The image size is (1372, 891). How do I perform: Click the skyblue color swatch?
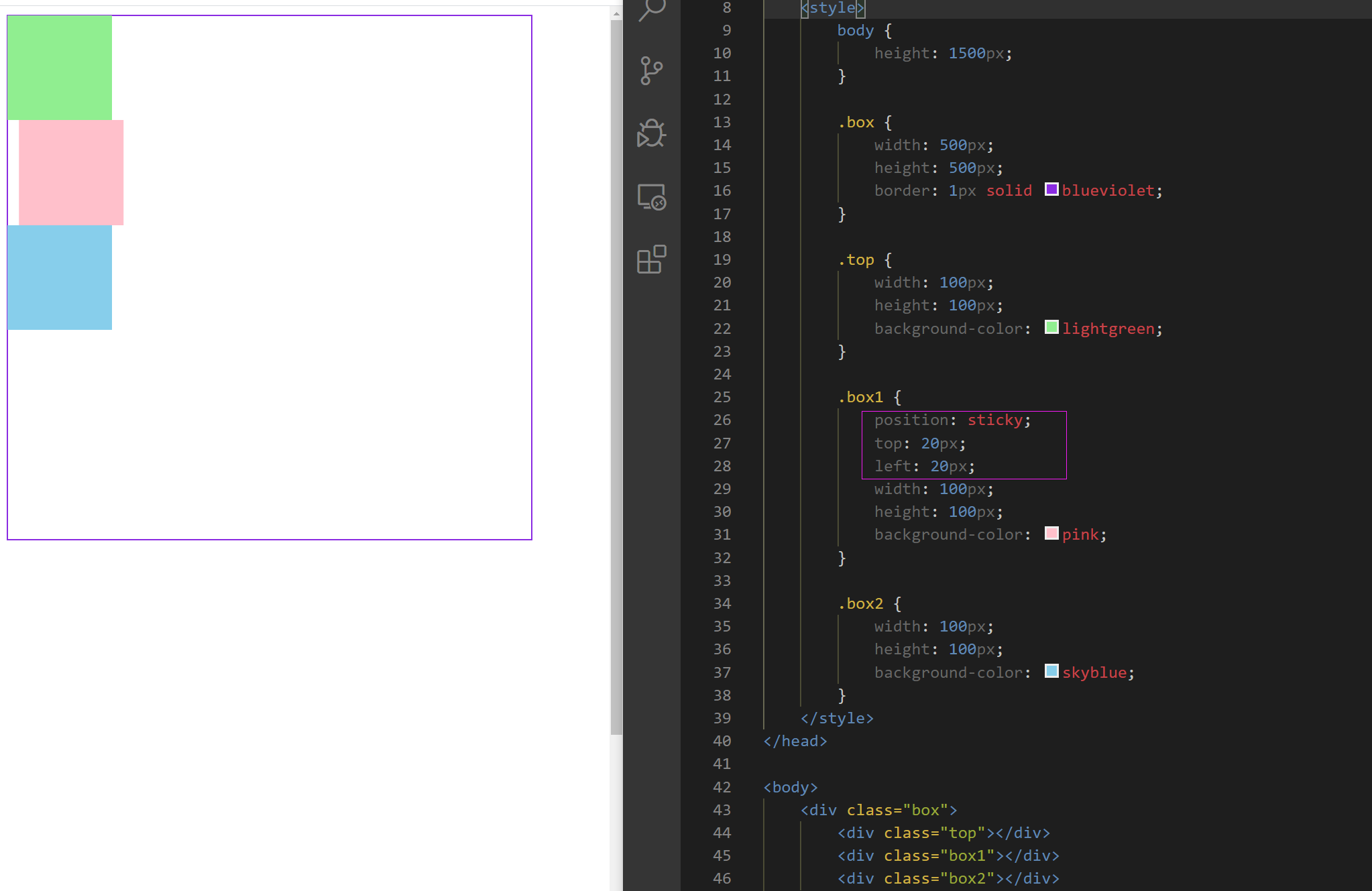[1051, 671]
